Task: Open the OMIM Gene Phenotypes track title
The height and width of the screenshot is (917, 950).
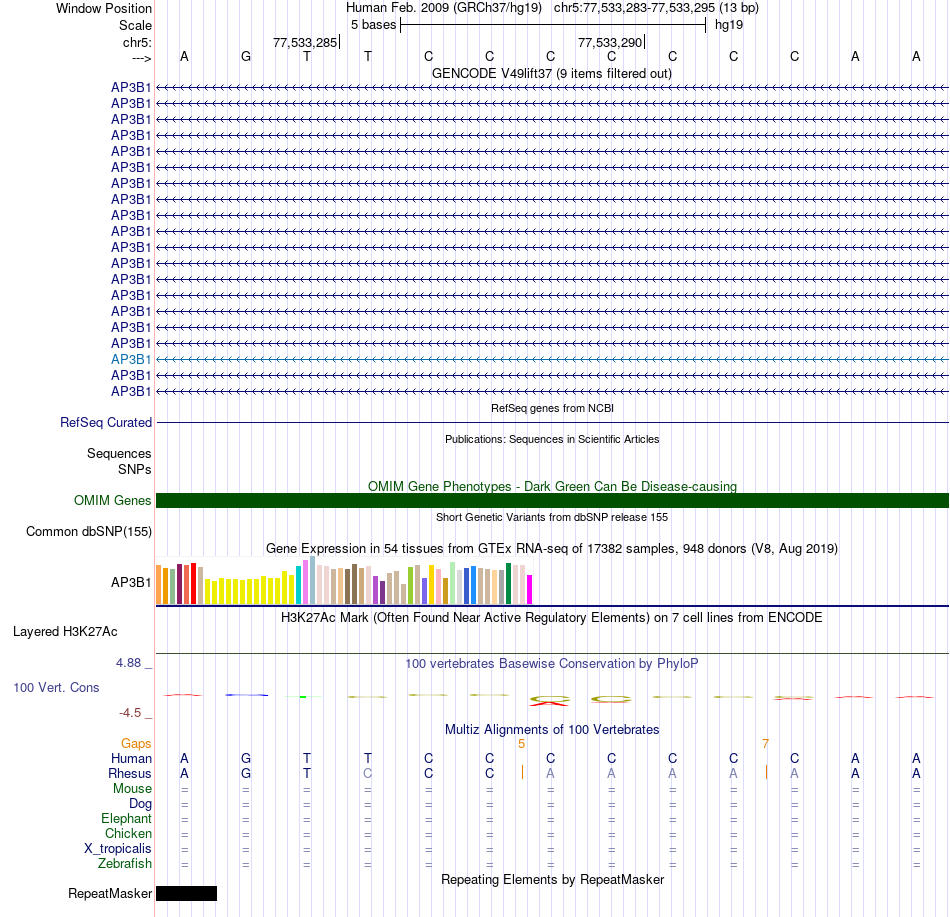Action: (x=552, y=486)
